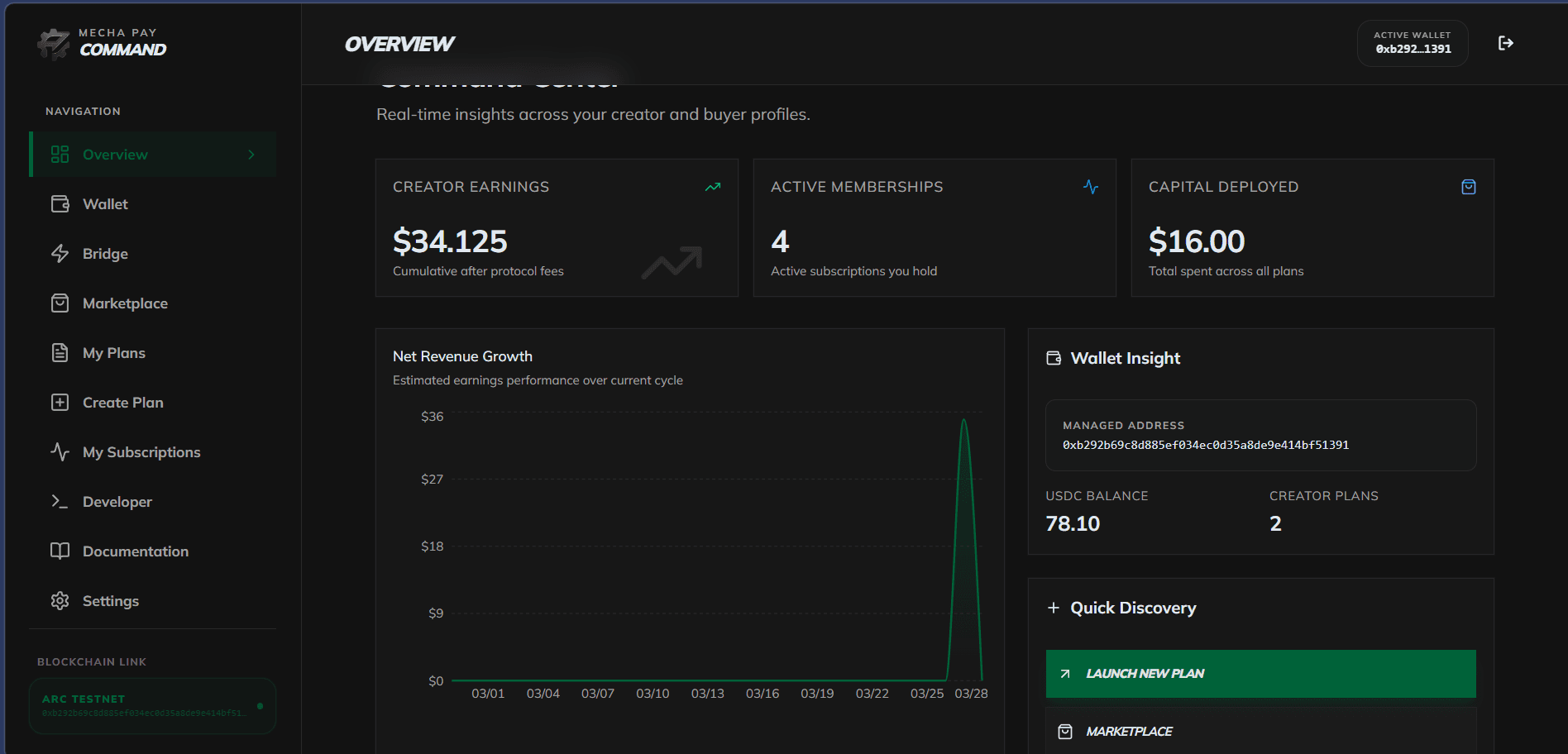1568x754 pixels.
Task: Select Create Plan from navigation
Action: pos(153,403)
